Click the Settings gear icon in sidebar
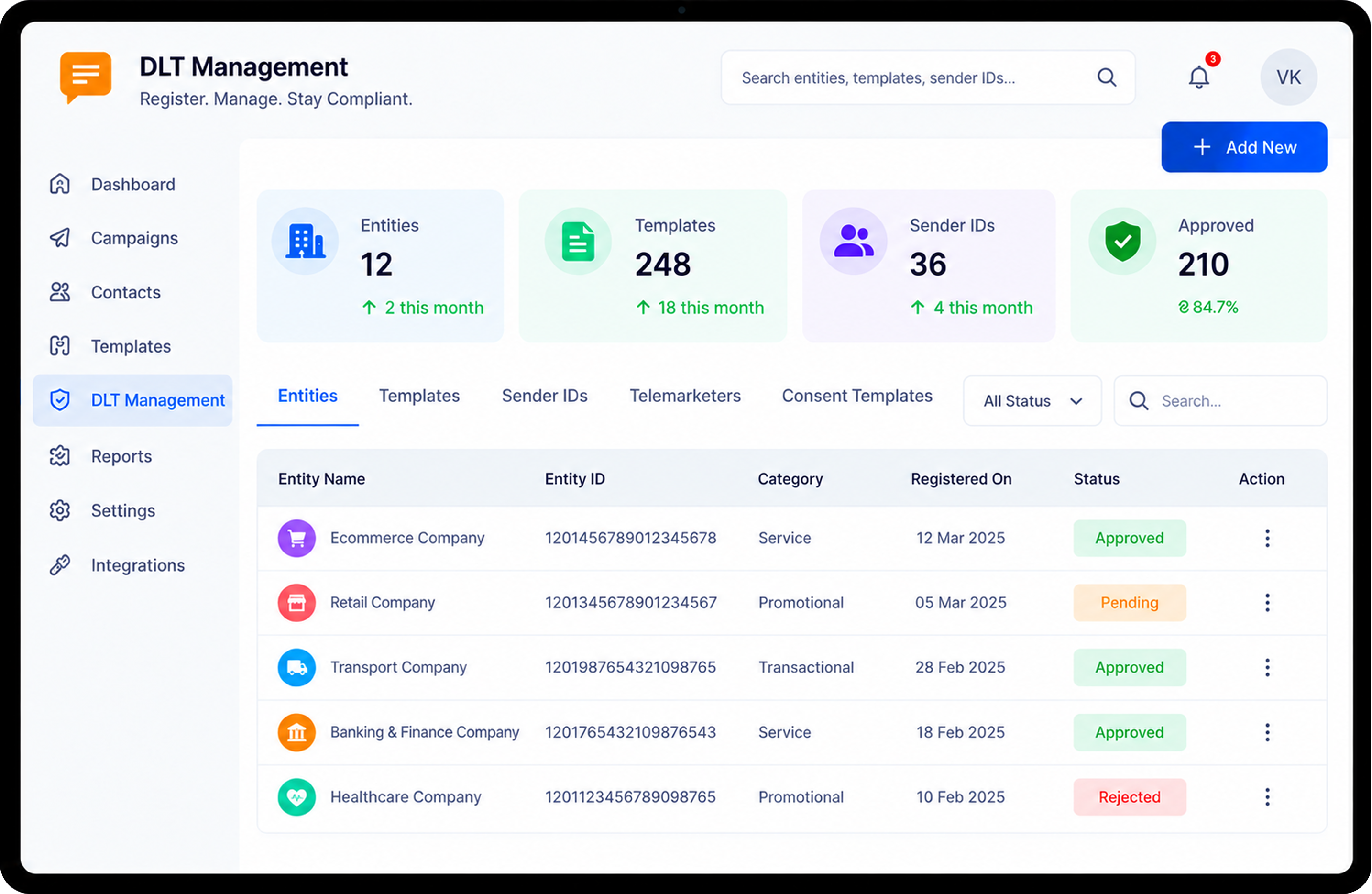The image size is (1372, 894). pos(60,510)
